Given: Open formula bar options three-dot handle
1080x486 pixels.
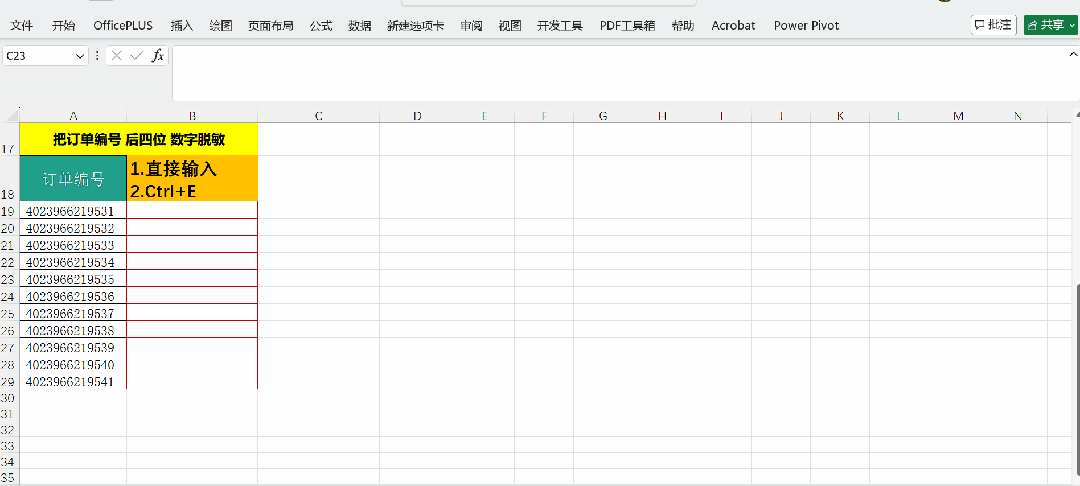Looking at the screenshot, I should pos(97,56).
